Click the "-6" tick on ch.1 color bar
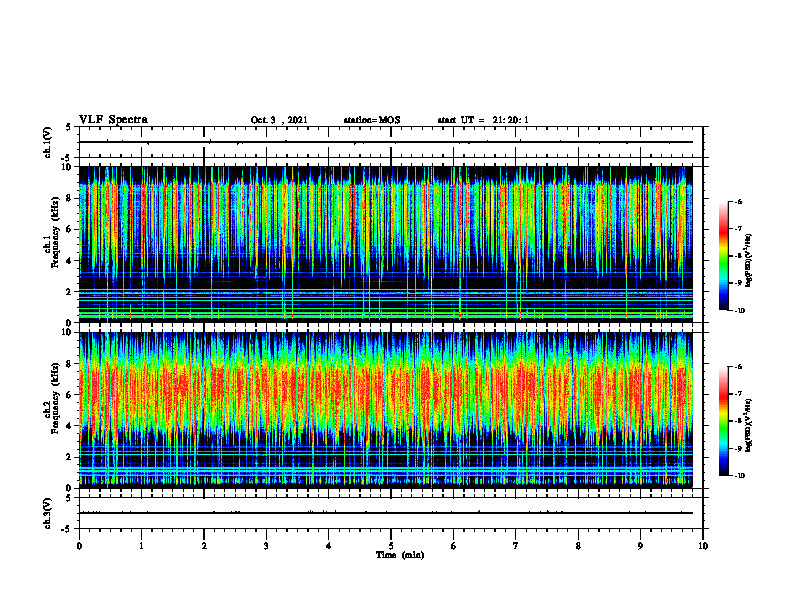Image resolution: width=792 pixels, height=612 pixels. [x=739, y=201]
